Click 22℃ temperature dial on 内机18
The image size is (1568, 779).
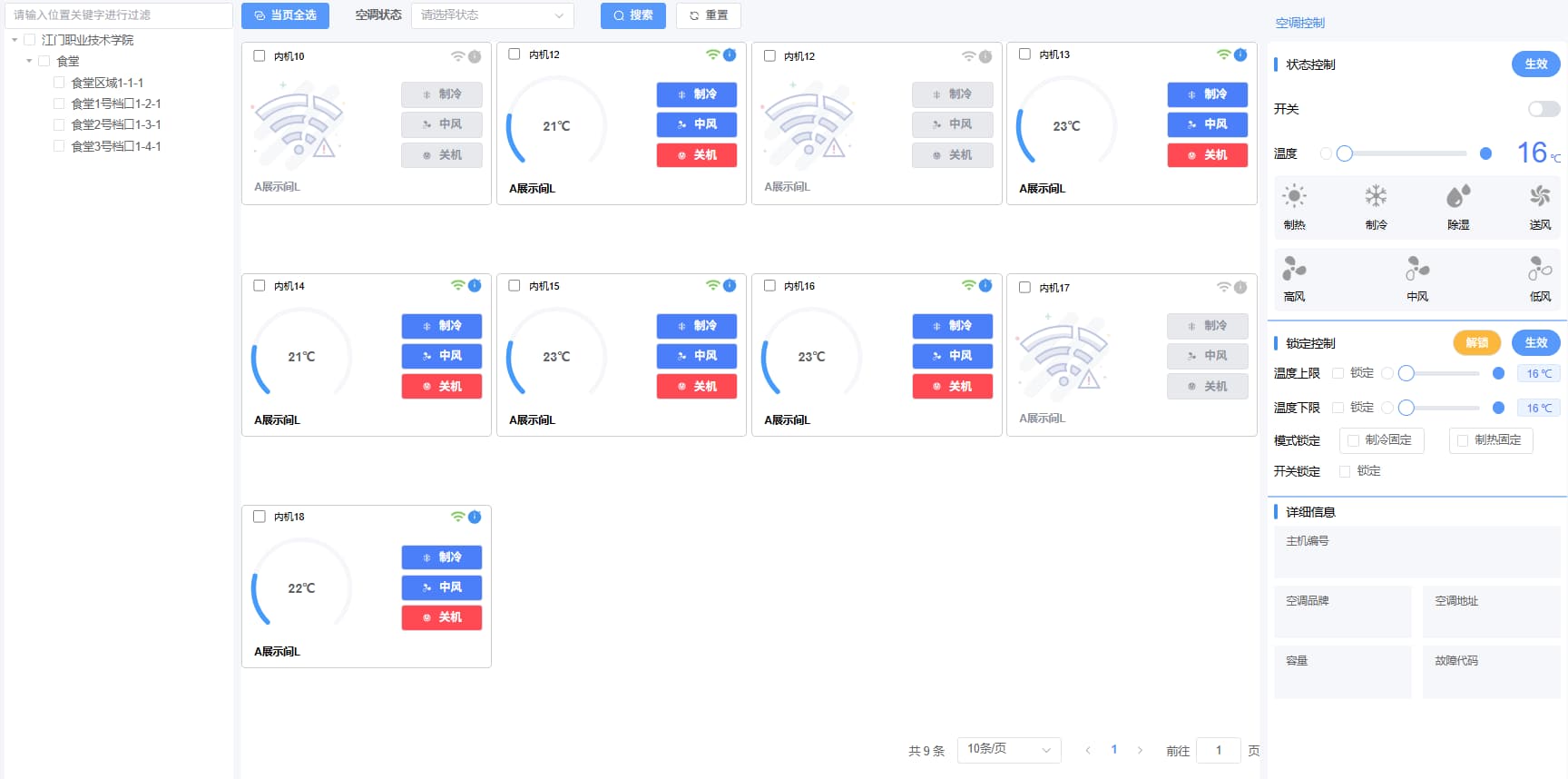[301, 586]
